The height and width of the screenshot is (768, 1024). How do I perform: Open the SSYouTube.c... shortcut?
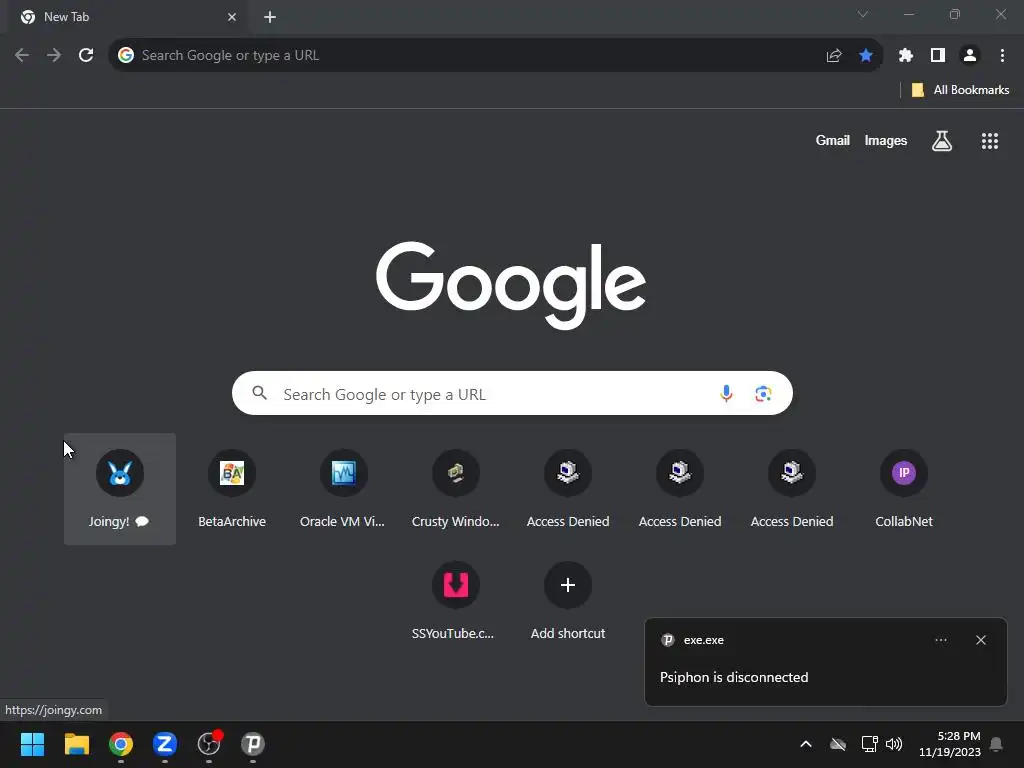coord(456,601)
